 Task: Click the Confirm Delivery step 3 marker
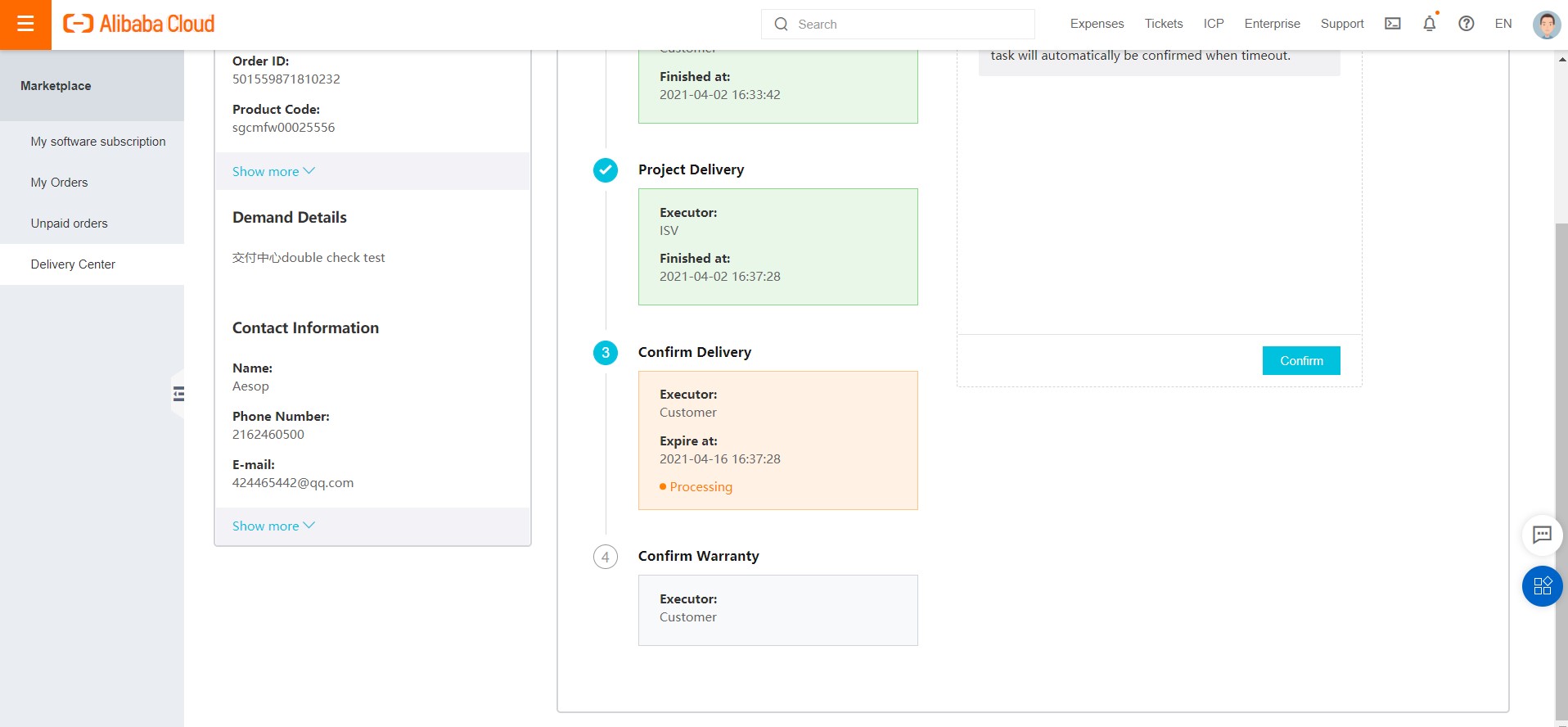[x=606, y=353]
